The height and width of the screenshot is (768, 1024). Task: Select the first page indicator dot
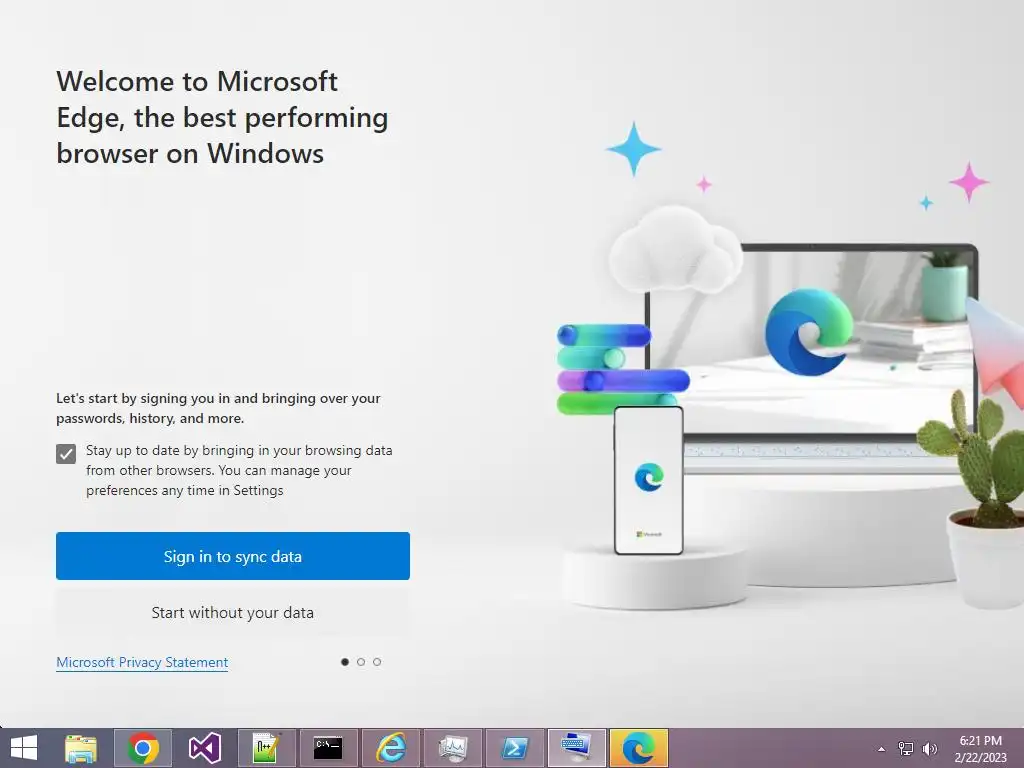pyautogui.click(x=345, y=662)
